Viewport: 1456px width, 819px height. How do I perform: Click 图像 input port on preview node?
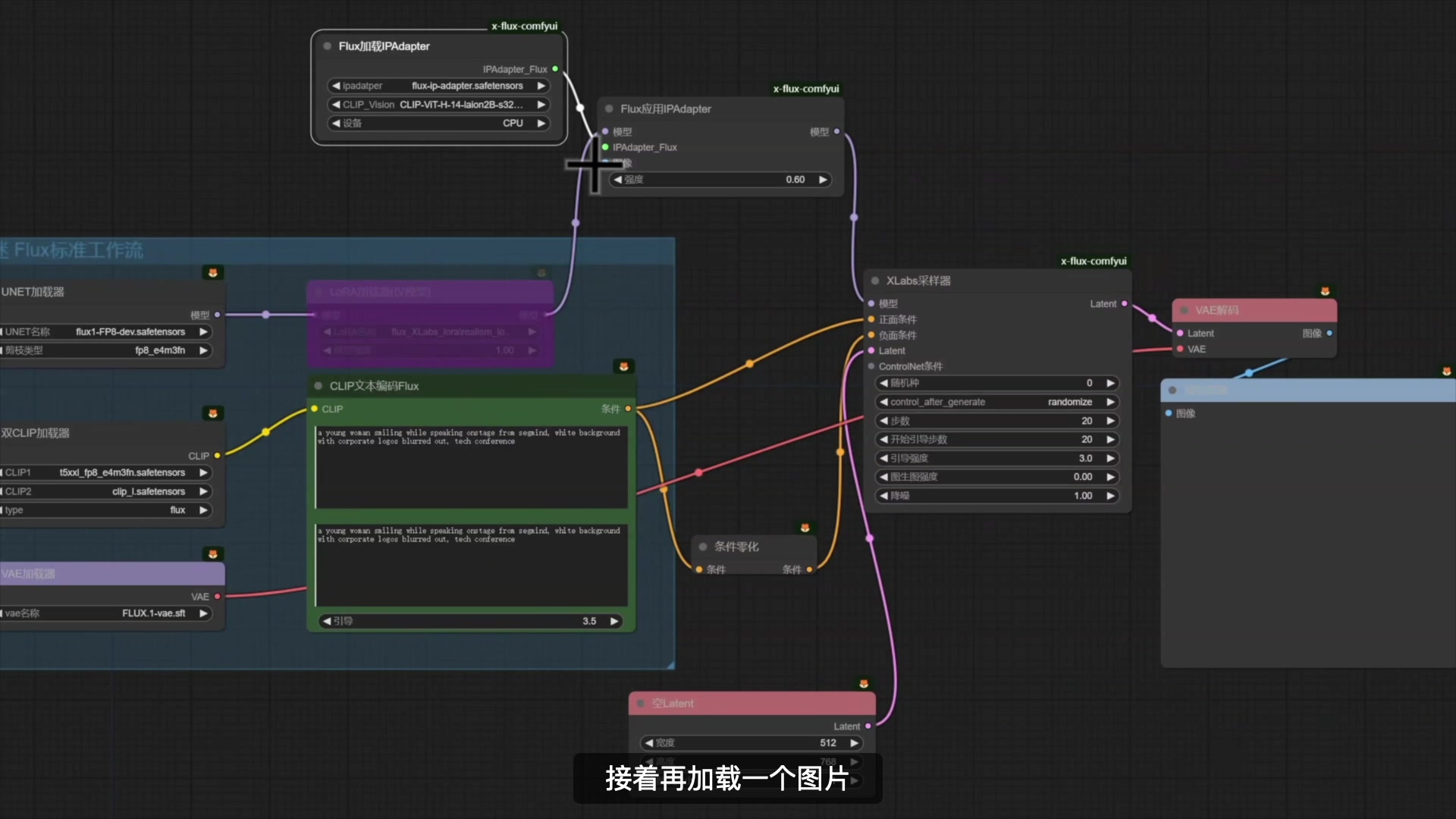point(1169,413)
